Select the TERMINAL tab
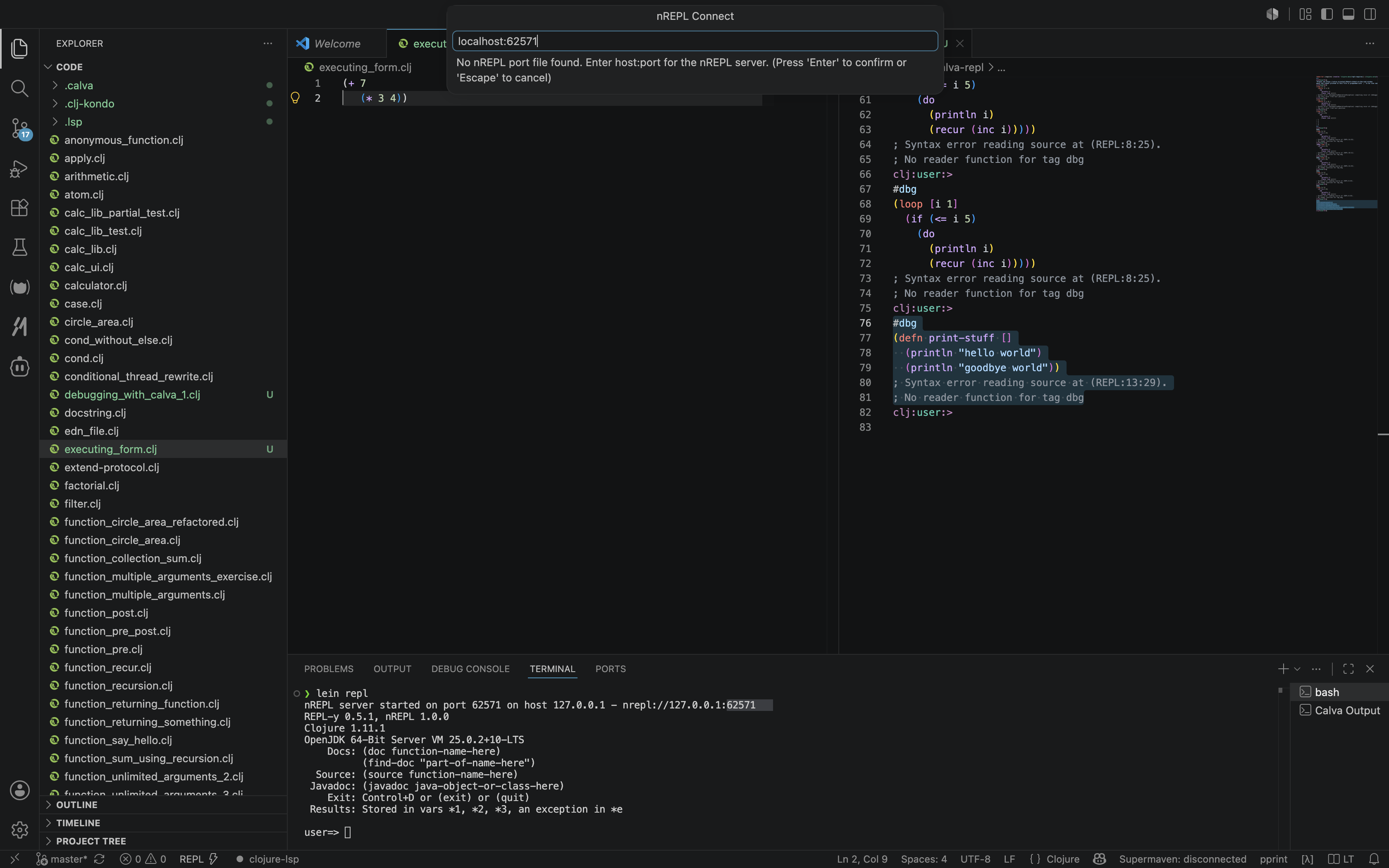 click(552, 669)
